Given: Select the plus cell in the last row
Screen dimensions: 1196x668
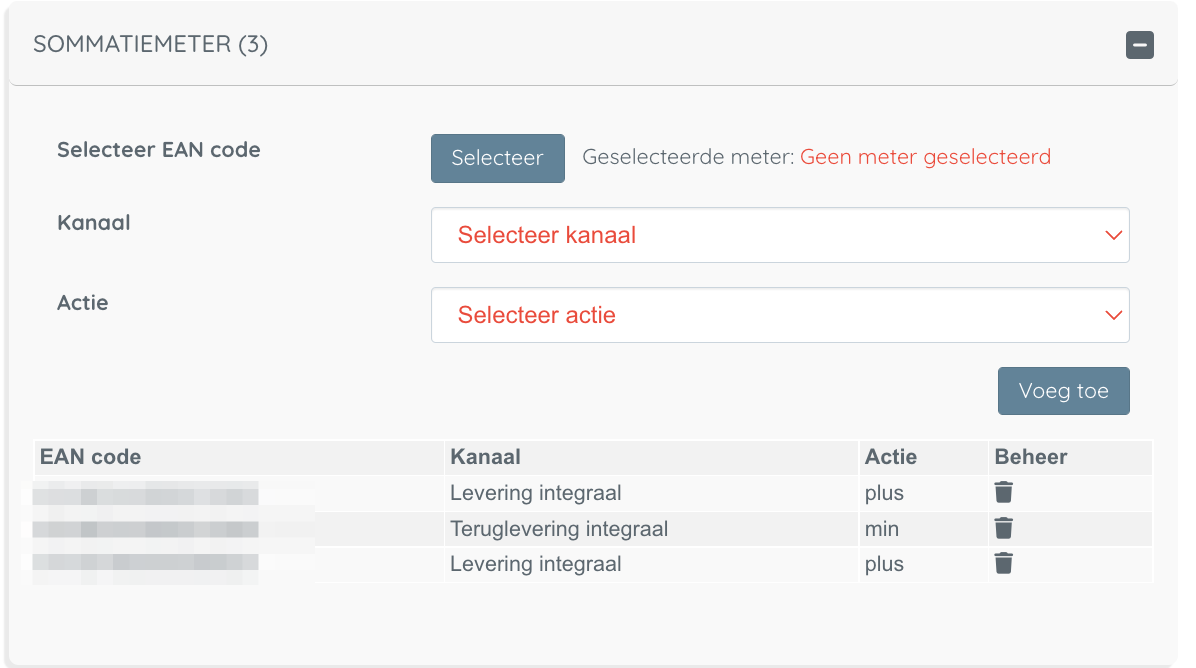Looking at the screenshot, I should point(884,565).
